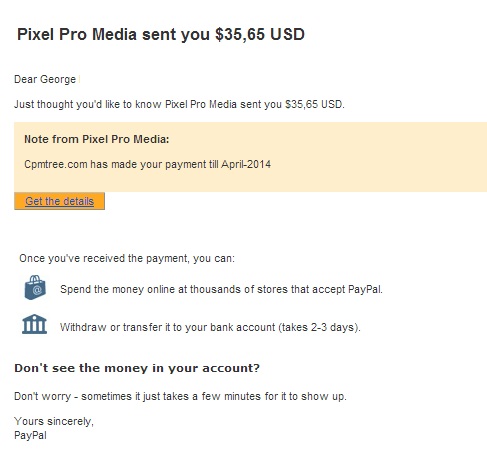Click the Don't worry sentence
Viewport: 487px width, 460px height.
(180, 396)
